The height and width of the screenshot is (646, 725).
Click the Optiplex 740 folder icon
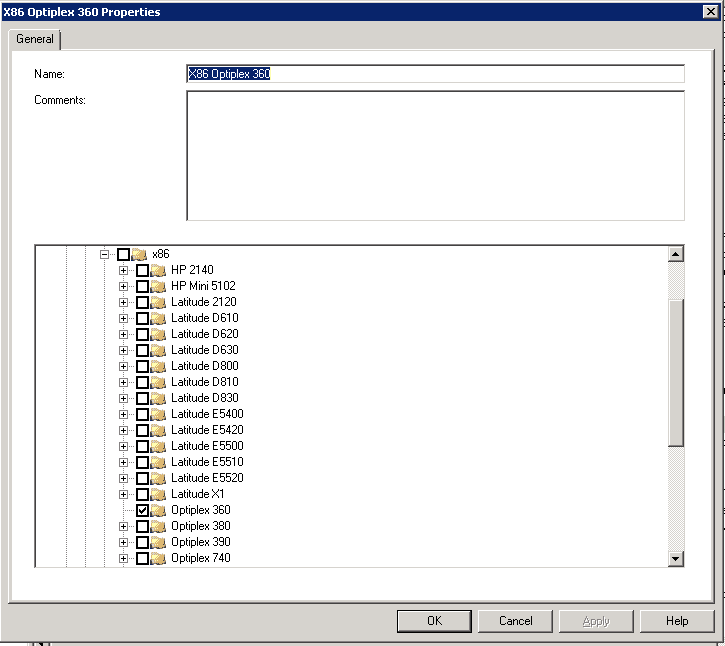point(158,558)
